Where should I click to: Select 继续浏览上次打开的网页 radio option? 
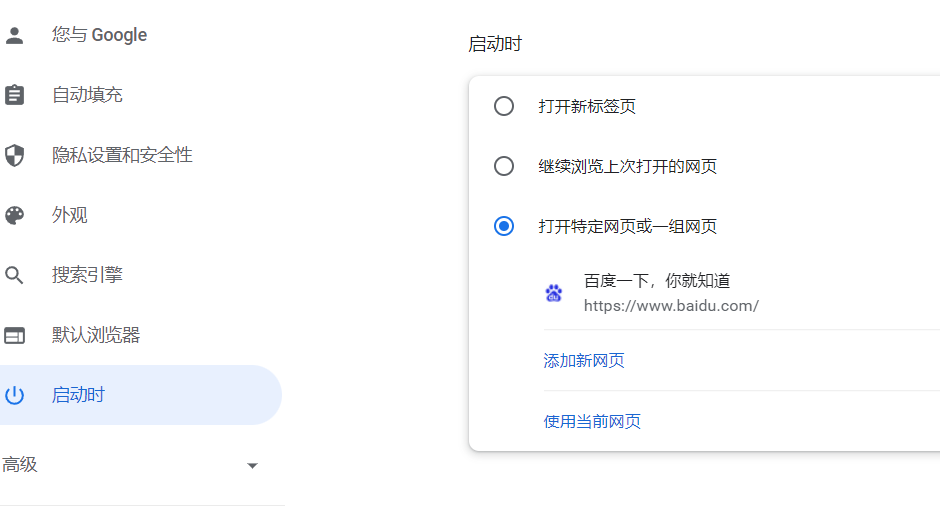click(x=504, y=166)
